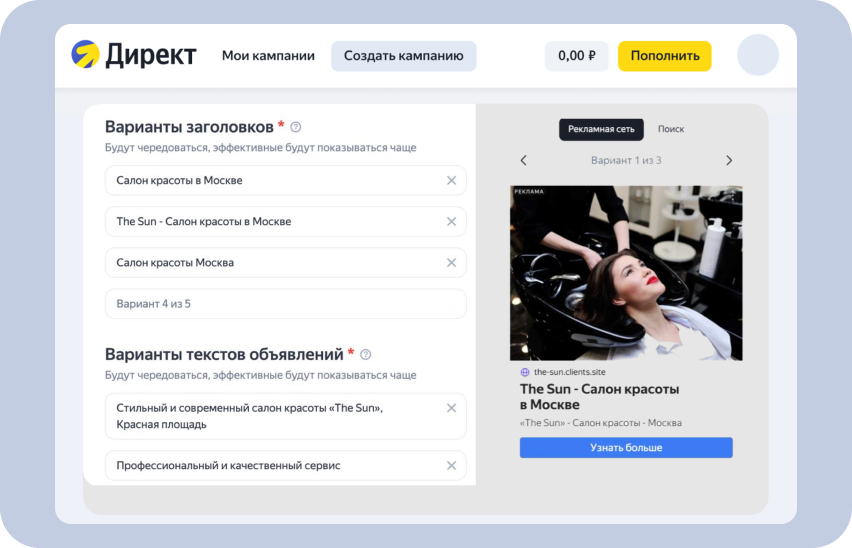Open the the-sun.clients.site link
Image resolution: width=852 pixels, height=548 pixels.
(x=569, y=372)
